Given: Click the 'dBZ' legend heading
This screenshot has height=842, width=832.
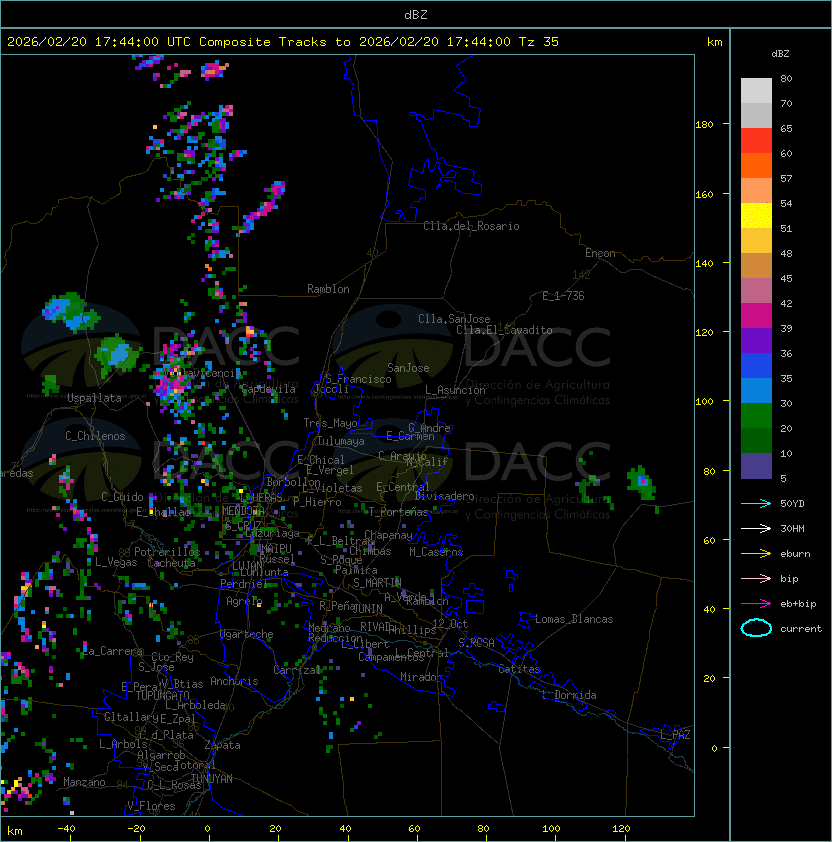Looking at the screenshot, I should [780, 54].
